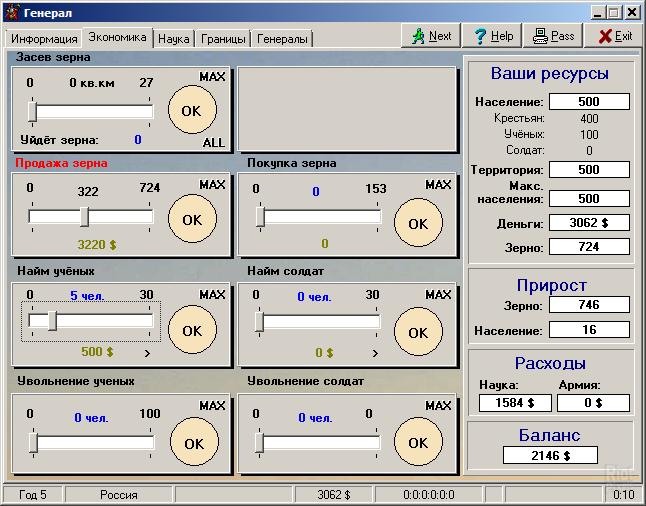Viewport: 646px width, 506px height.
Task: Click the General app icon in title bar
Action: tap(14, 11)
